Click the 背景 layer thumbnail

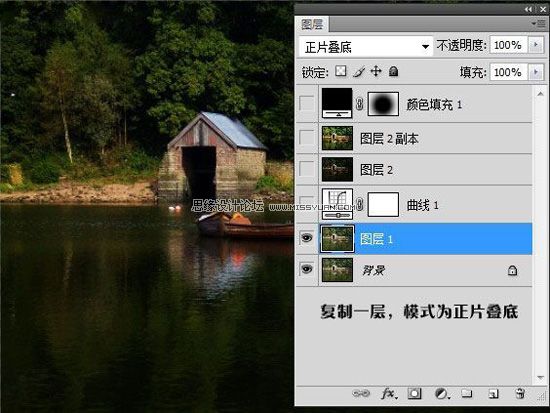(337, 270)
